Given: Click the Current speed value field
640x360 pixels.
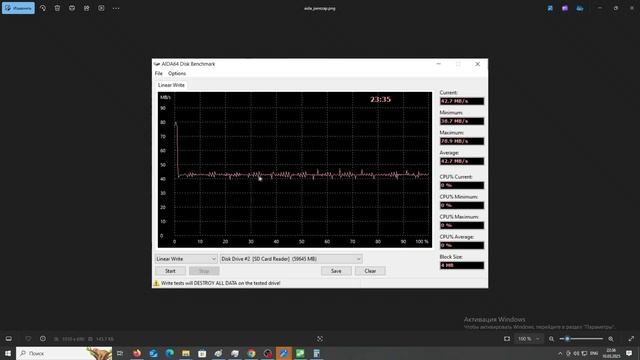Looking at the screenshot, I should [x=462, y=101].
